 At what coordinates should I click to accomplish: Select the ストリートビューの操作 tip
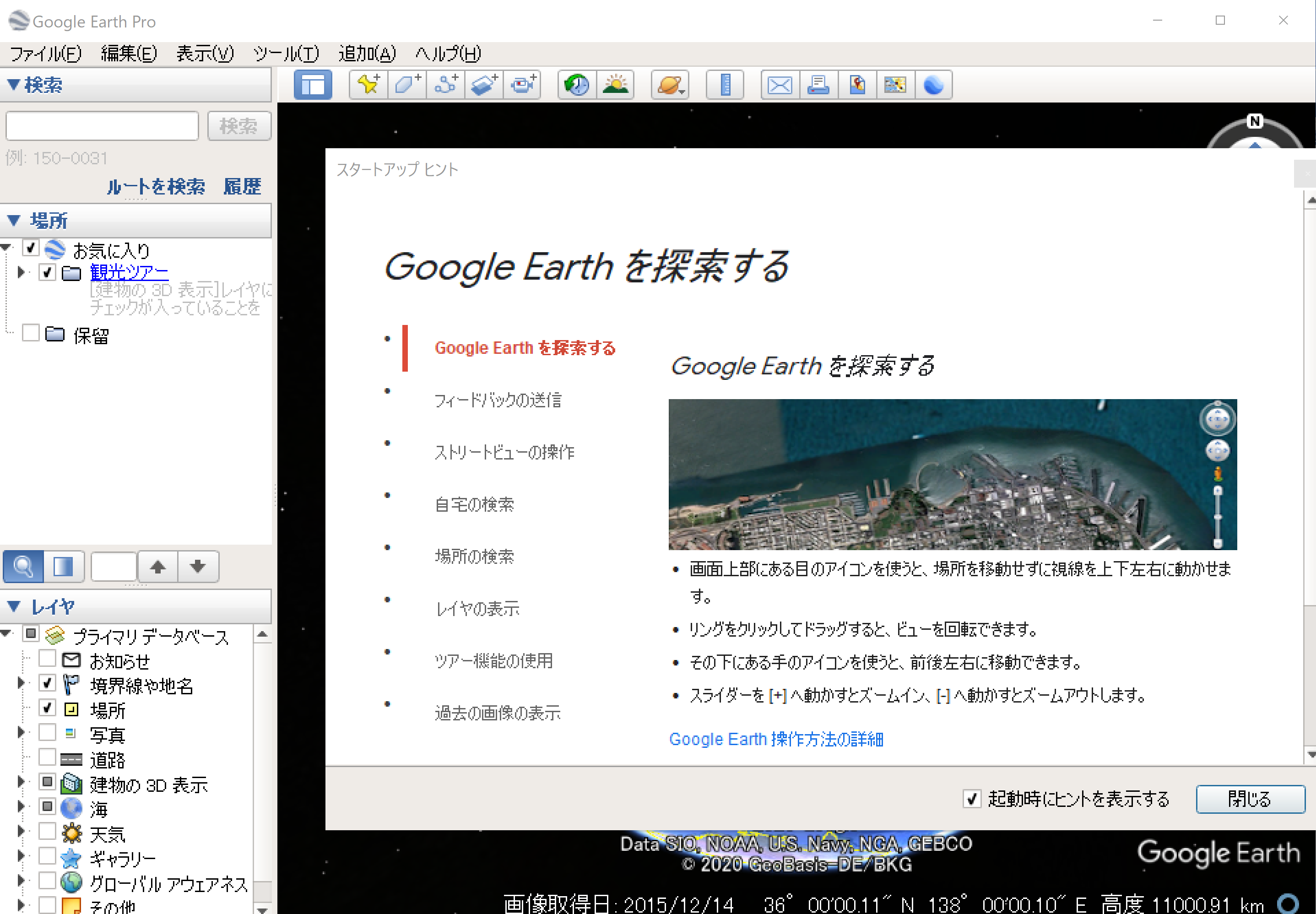tap(504, 452)
